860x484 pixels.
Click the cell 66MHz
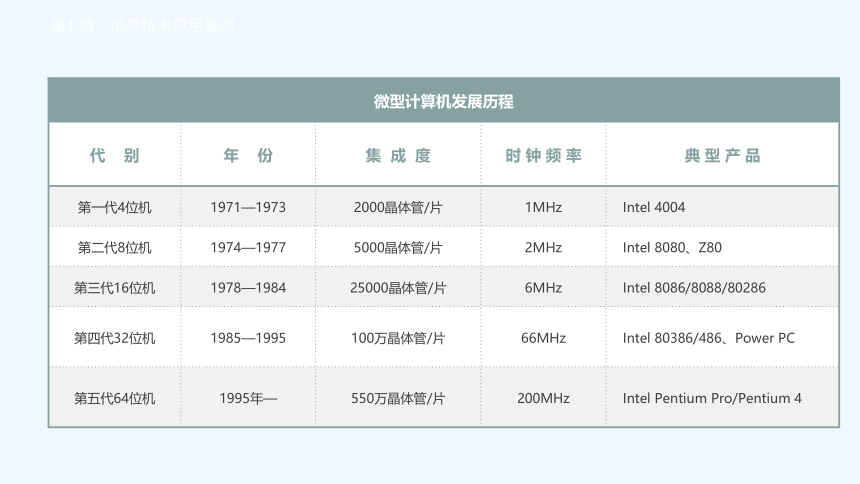pyautogui.click(x=544, y=338)
